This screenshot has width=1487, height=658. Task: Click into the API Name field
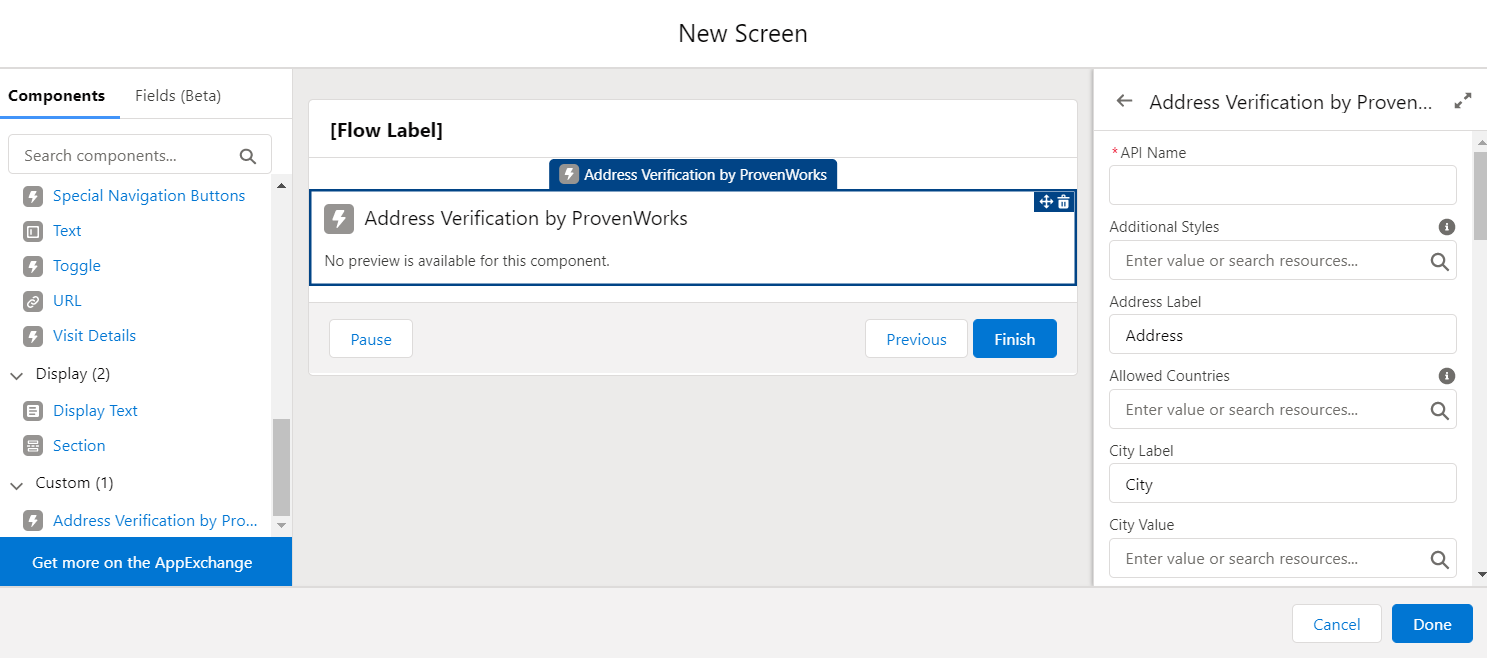(x=1283, y=185)
